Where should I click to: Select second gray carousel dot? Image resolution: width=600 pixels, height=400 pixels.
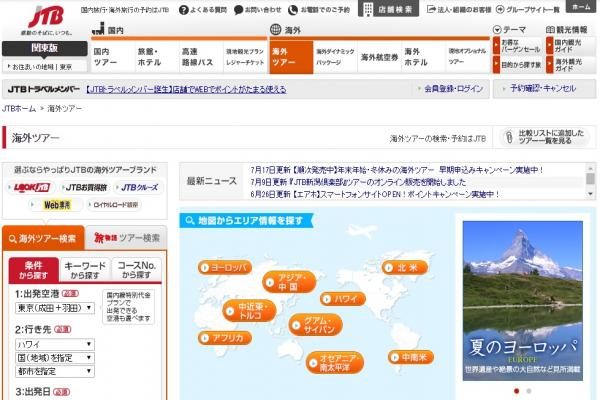point(528,391)
